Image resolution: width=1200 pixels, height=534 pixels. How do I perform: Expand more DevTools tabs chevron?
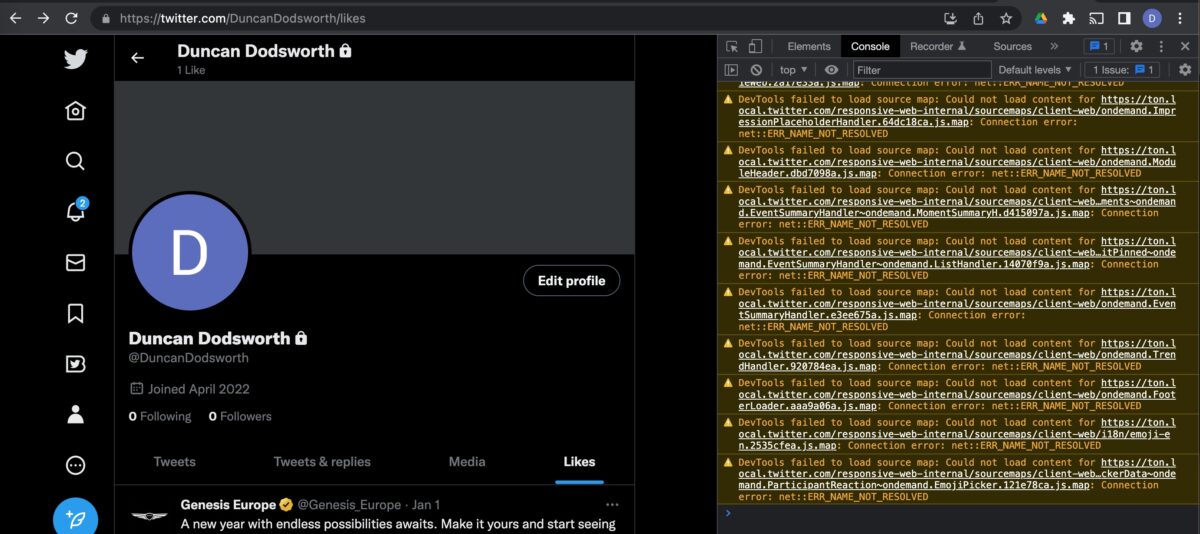1053,46
